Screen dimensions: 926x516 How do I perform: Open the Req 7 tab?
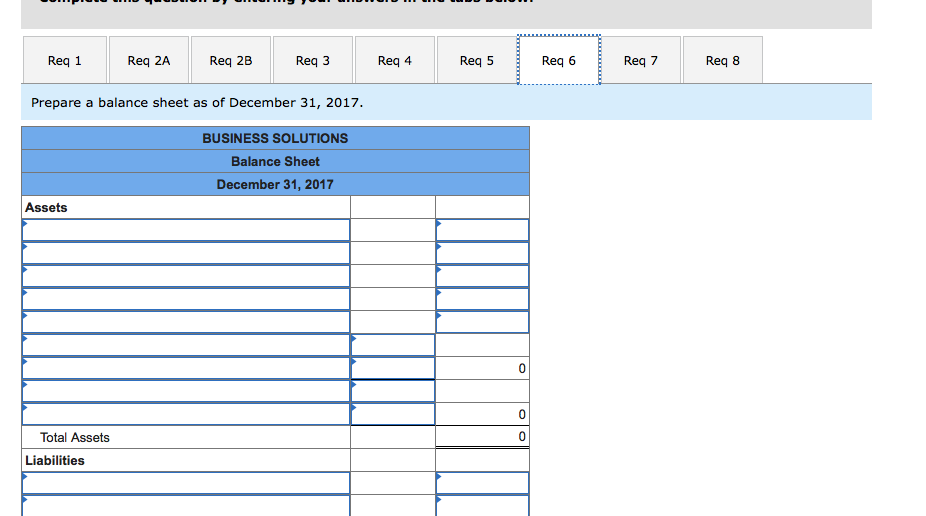coord(641,60)
